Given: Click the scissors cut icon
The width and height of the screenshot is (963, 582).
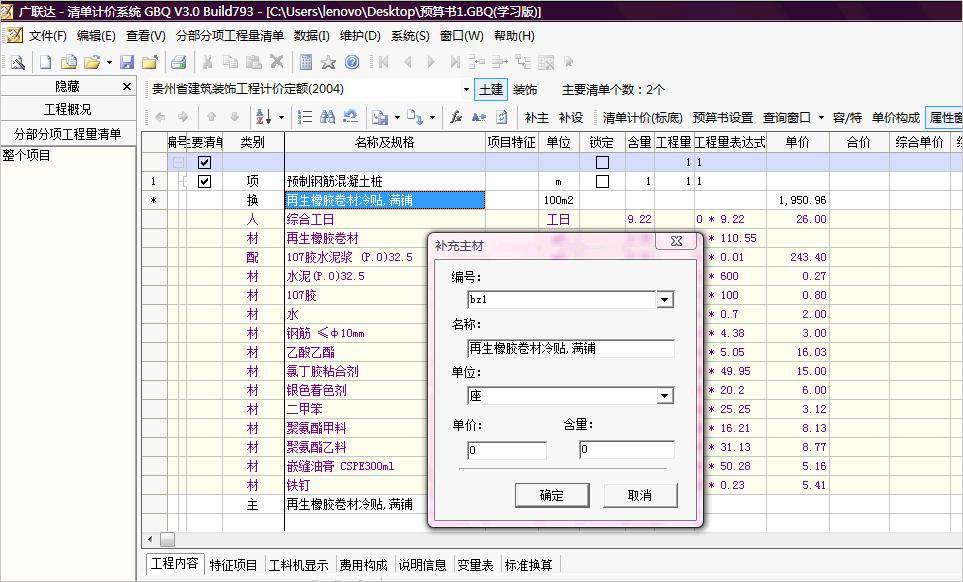Looking at the screenshot, I should click(x=208, y=62).
